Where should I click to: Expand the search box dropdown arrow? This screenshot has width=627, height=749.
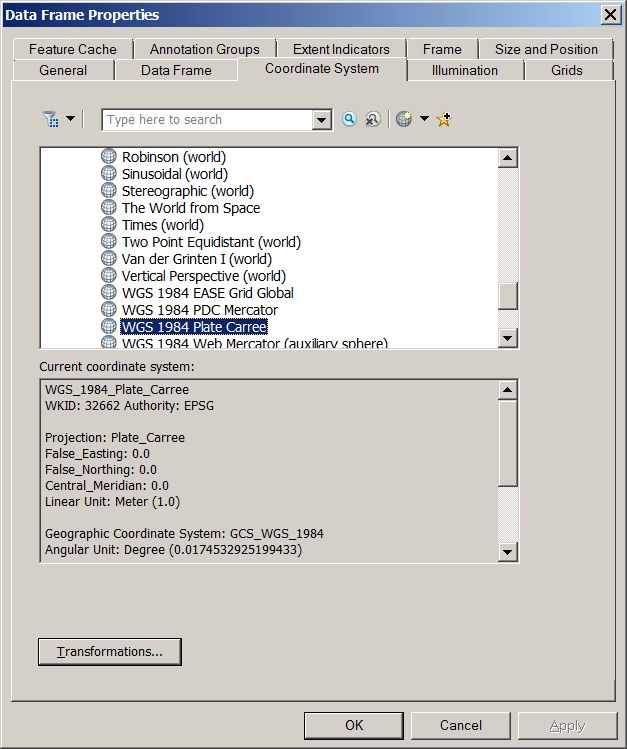(322, 120)
